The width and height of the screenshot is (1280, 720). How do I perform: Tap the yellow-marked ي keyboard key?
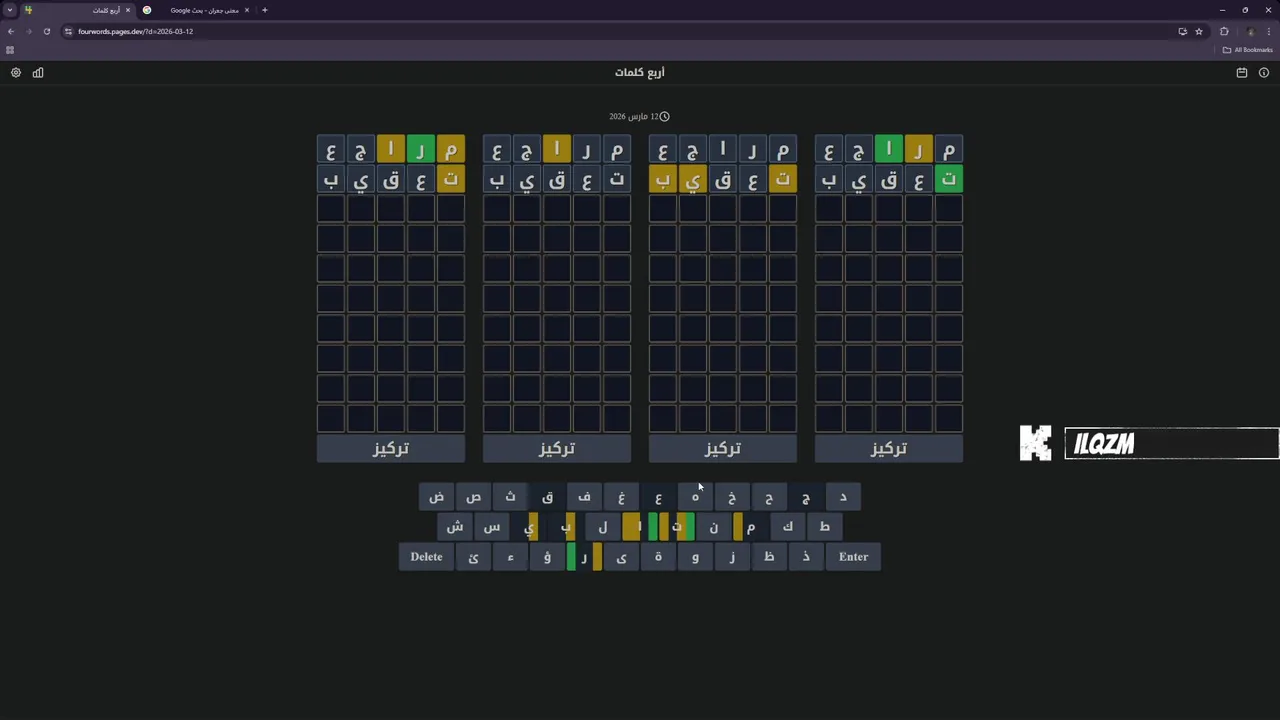[529, 527]
